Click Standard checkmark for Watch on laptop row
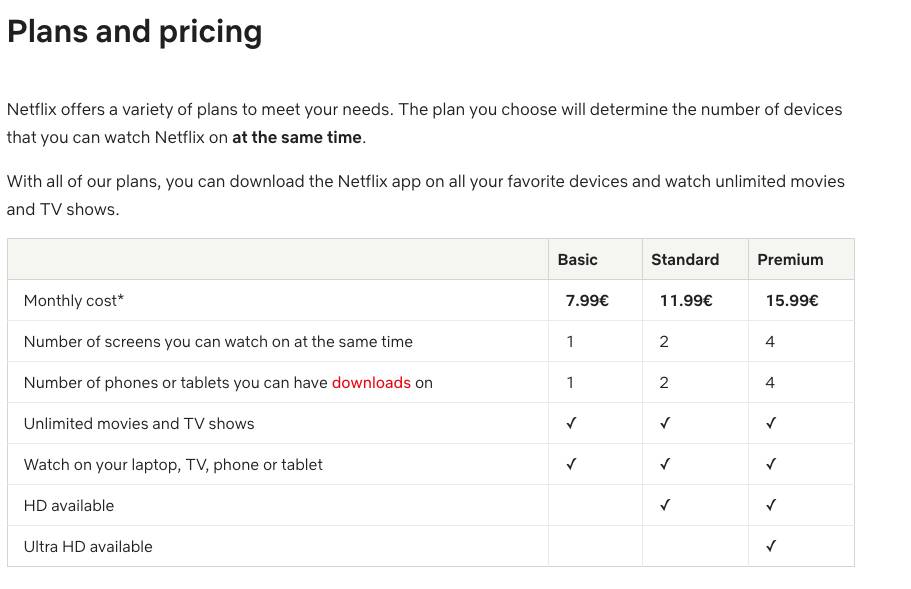This screenshot has height=589, width=911. point(665,464)
